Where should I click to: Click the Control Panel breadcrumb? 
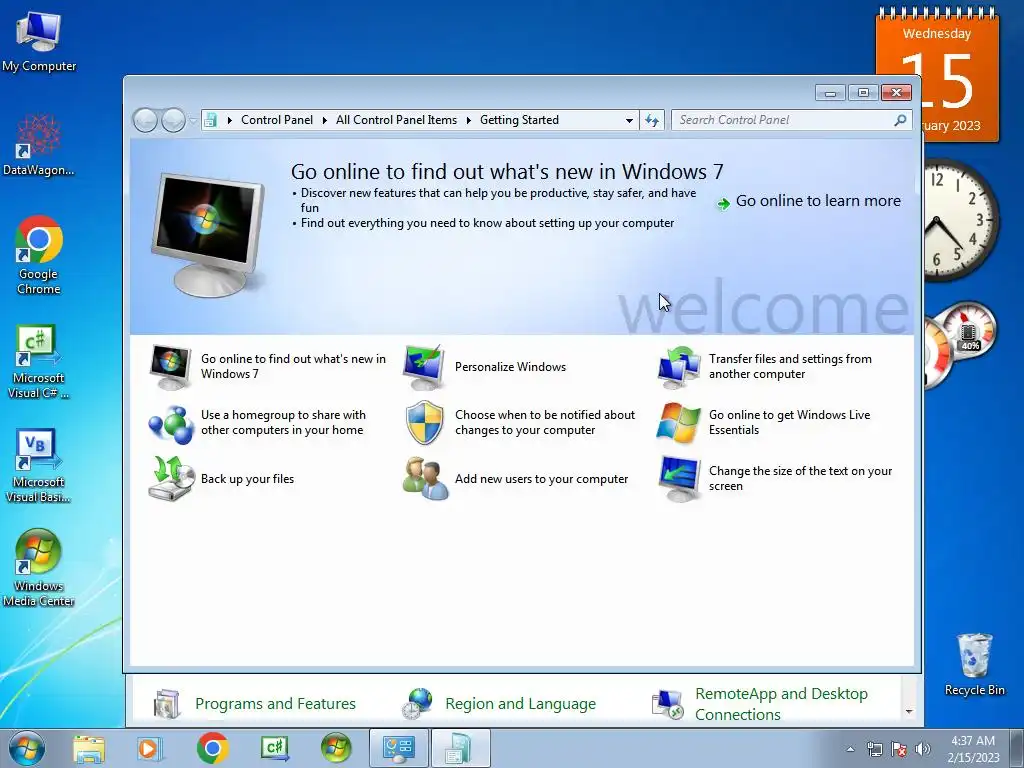click(277, 120)
